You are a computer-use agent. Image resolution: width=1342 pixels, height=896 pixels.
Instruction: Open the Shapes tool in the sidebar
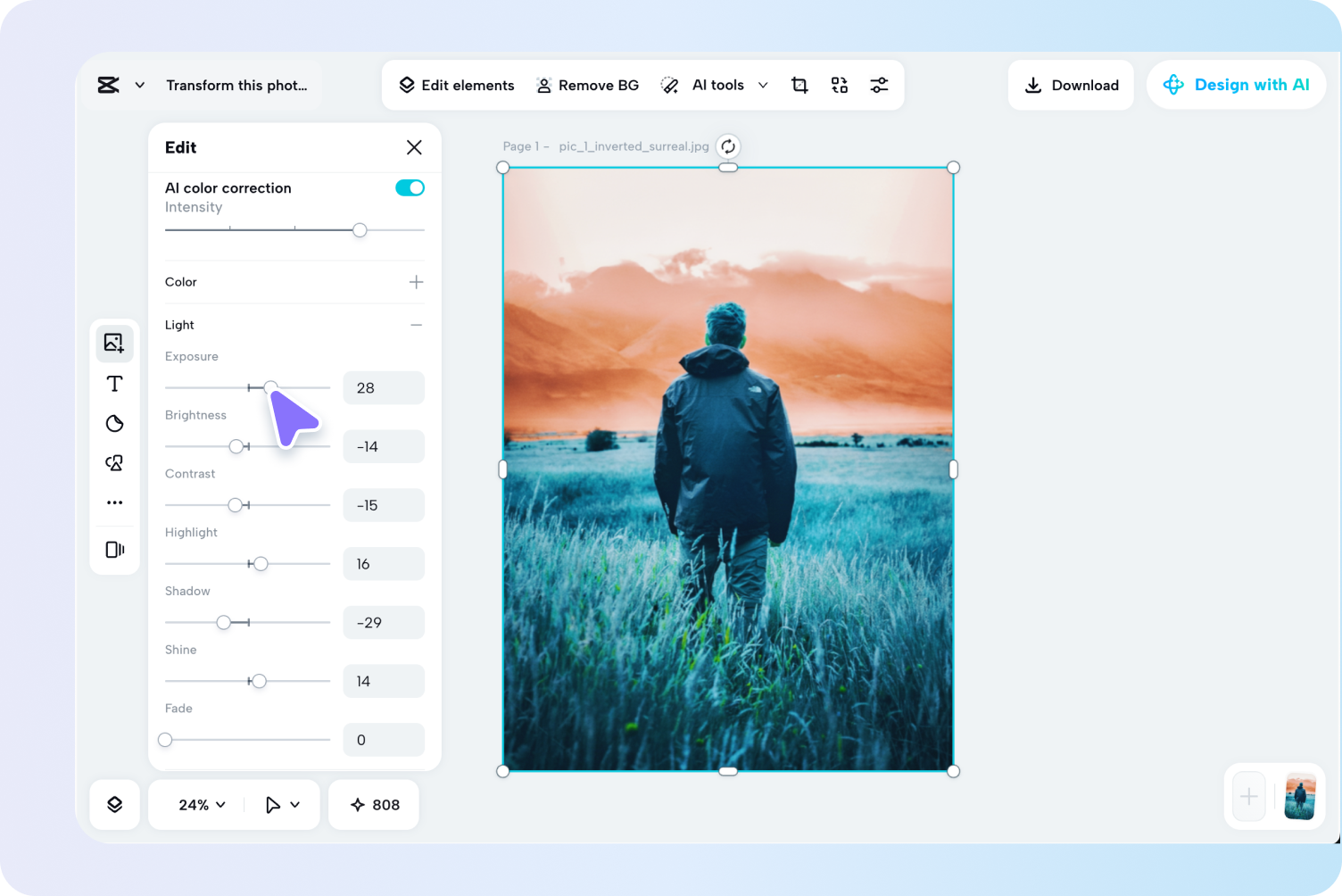coord(114,424)
